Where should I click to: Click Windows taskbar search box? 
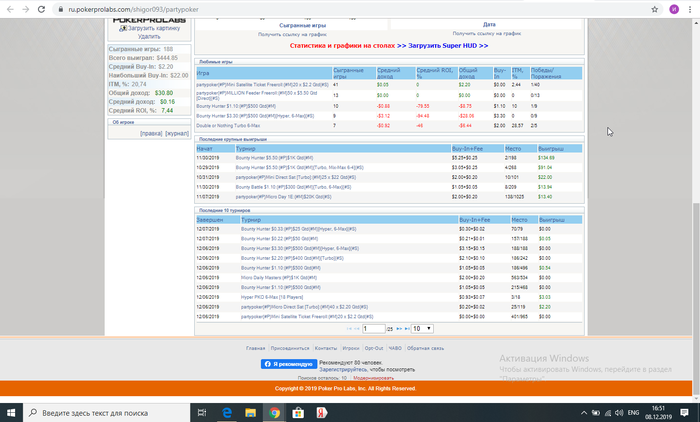coord(106,413)
